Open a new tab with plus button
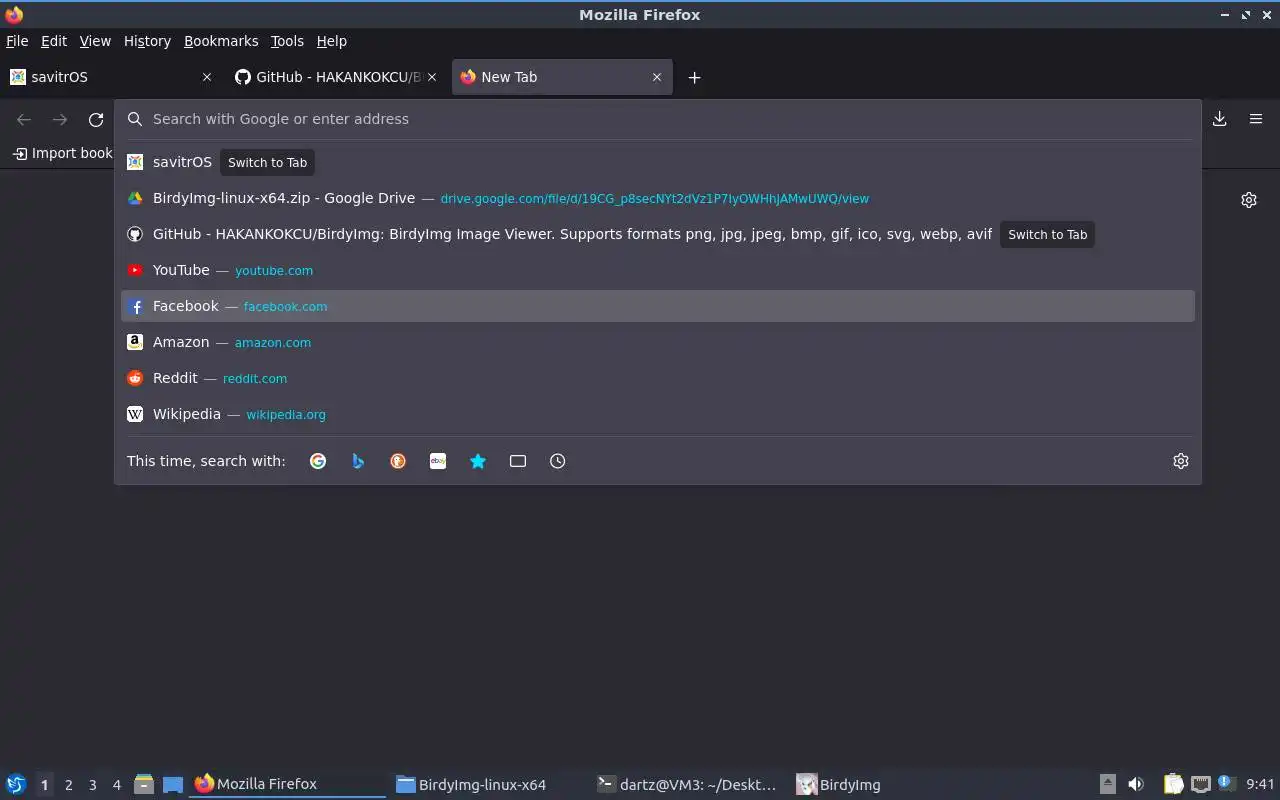1280x800 pixels. tap(694, 77)
